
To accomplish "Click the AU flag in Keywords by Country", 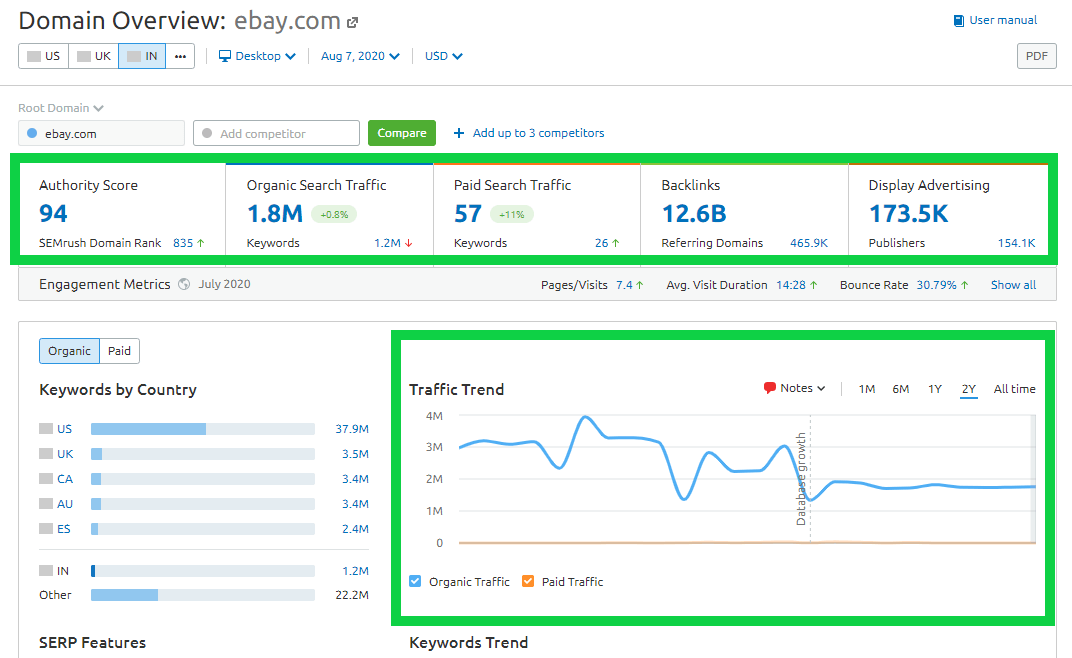I will (x=46, y=503).
